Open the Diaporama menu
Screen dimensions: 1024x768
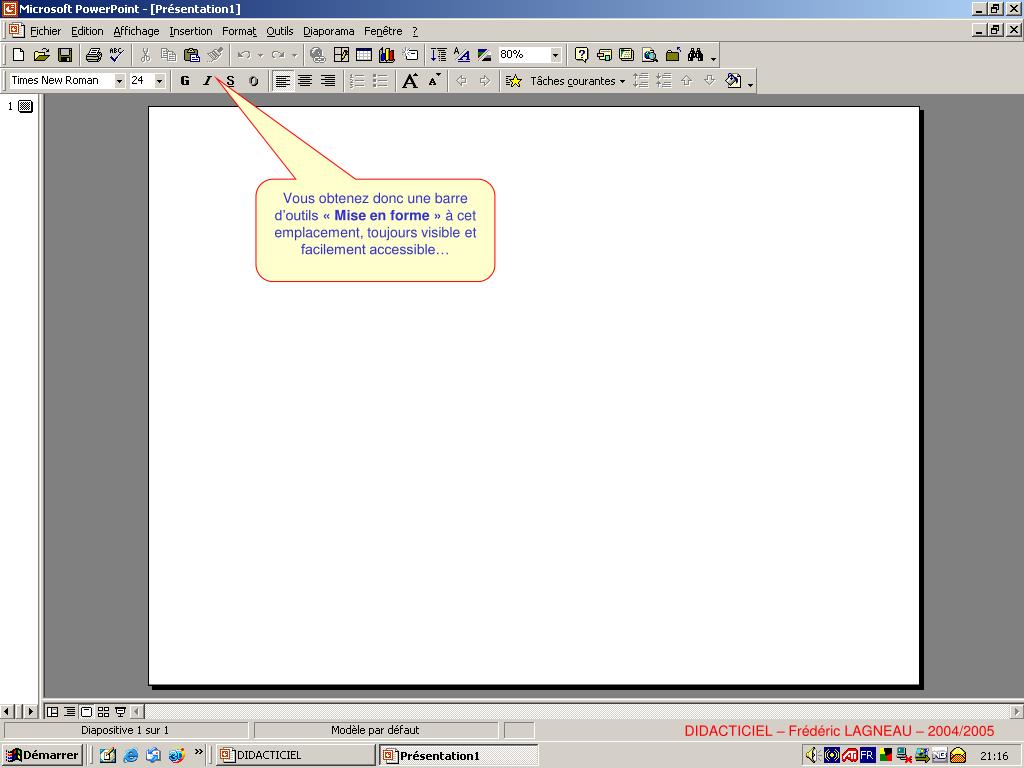coord(328,31)
